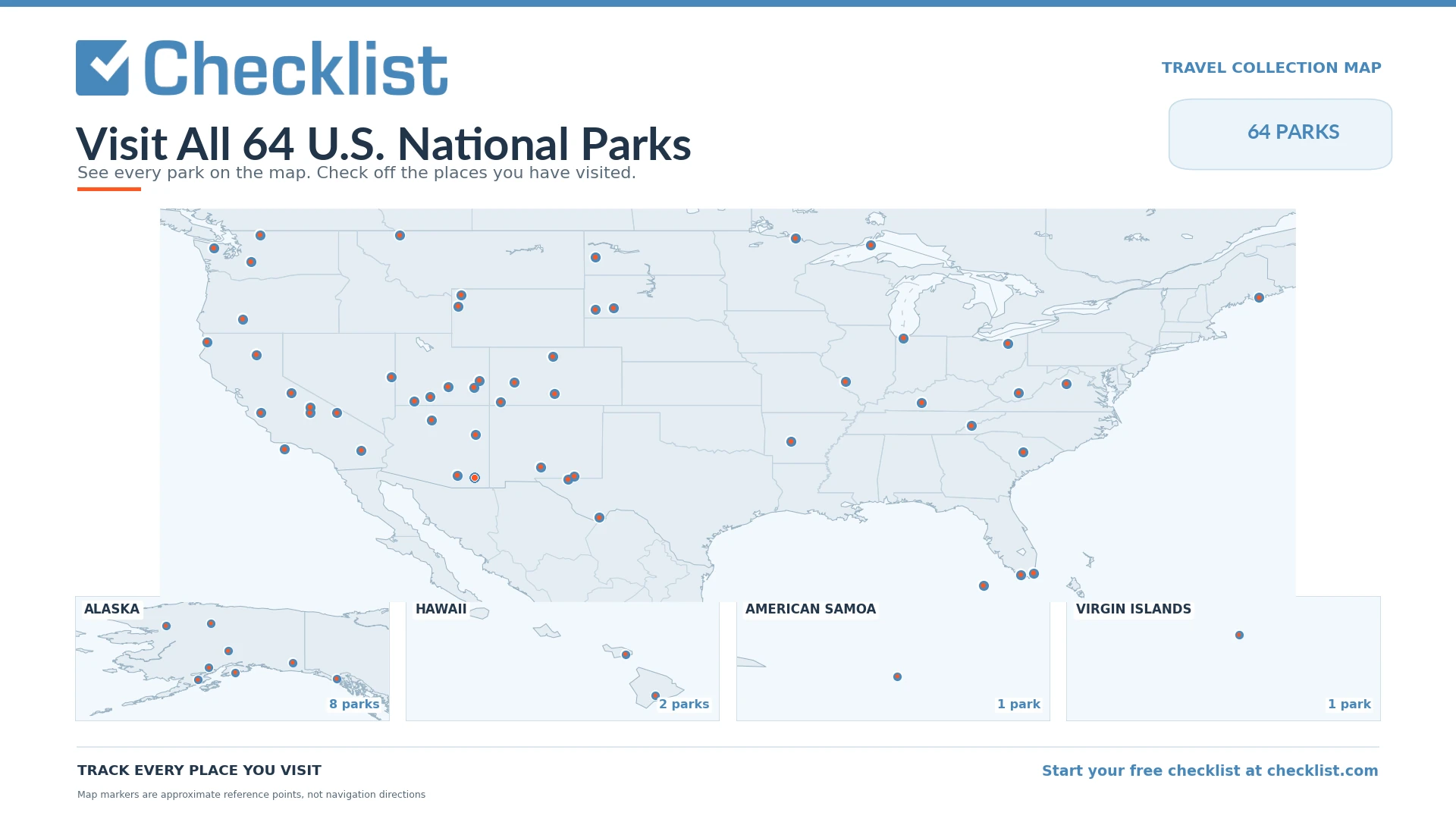Click the '1 park' count in Virgin Islands inset
The width and height of the screenshot is (1456, 819).
pos(1349,704)
